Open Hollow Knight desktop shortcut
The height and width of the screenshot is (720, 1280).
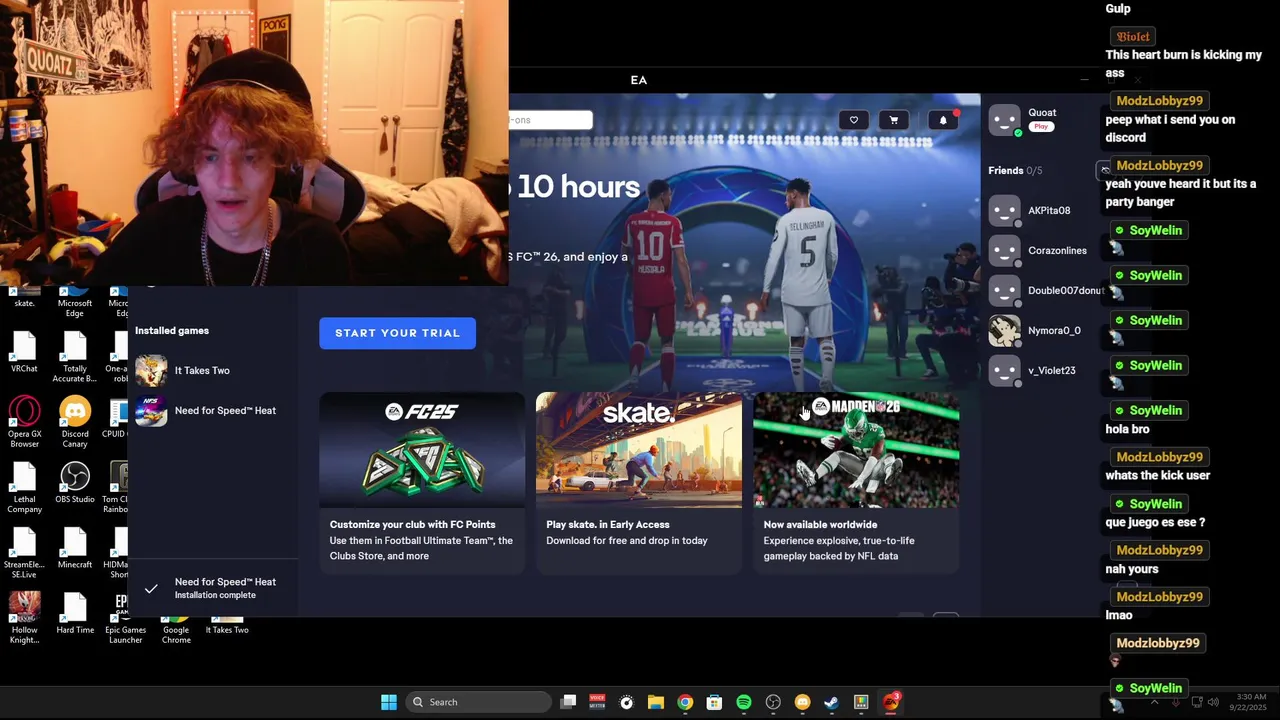pyautogui.click(x=24, y=618)
